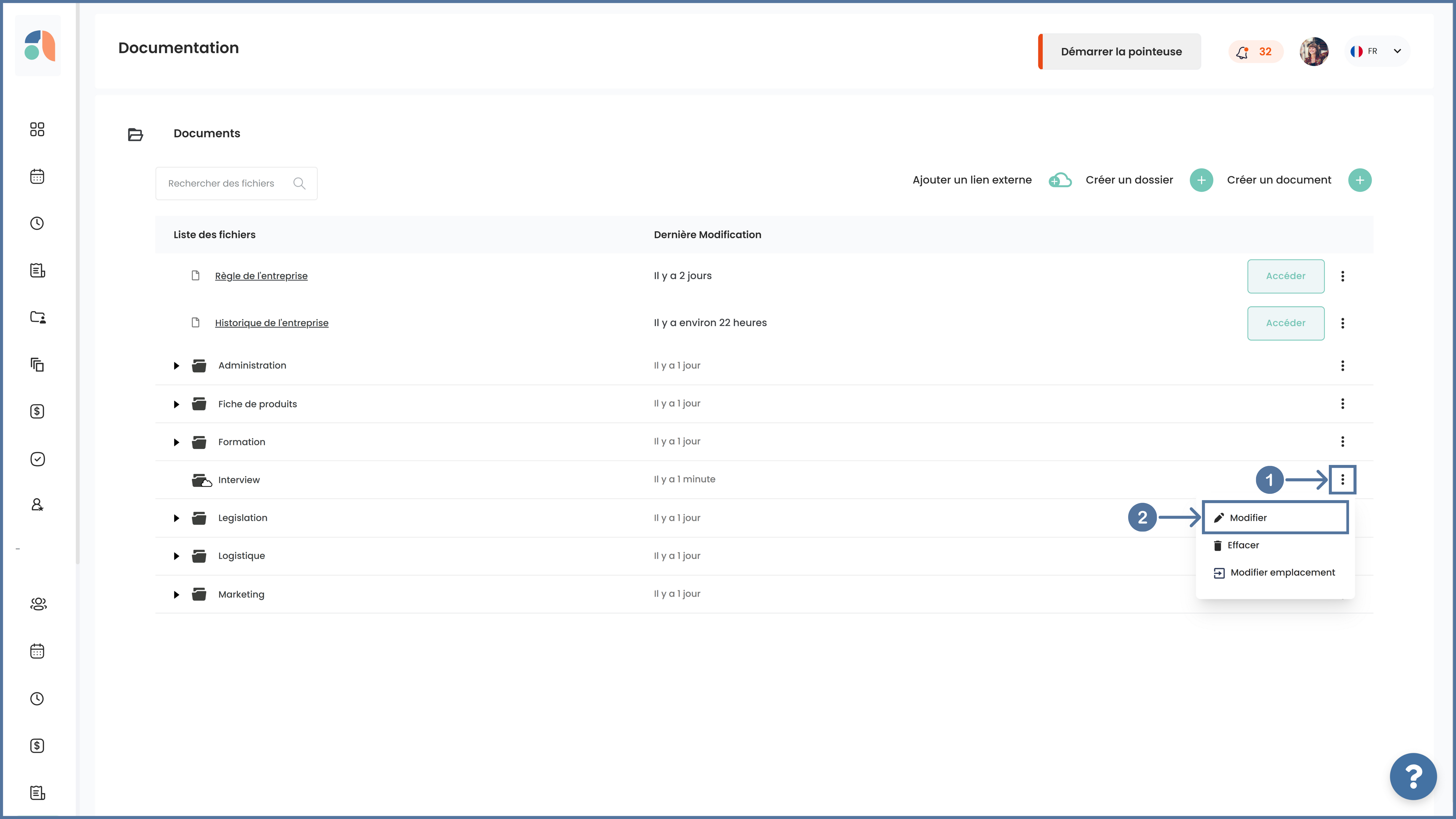Expand the Administration folder
This screenshot has width=1456, height=819.
(x=176, y=366)
